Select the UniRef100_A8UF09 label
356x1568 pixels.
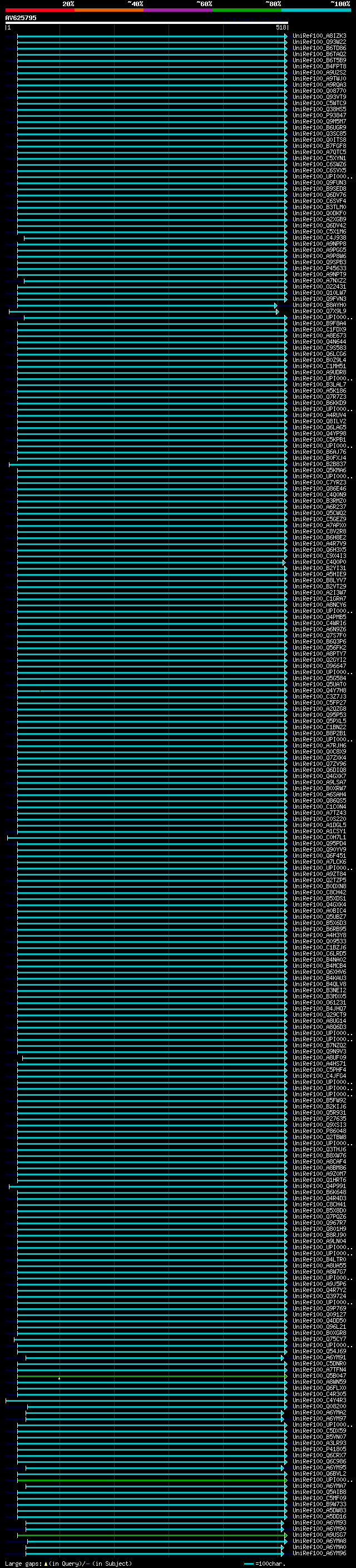click(319, 1058)
